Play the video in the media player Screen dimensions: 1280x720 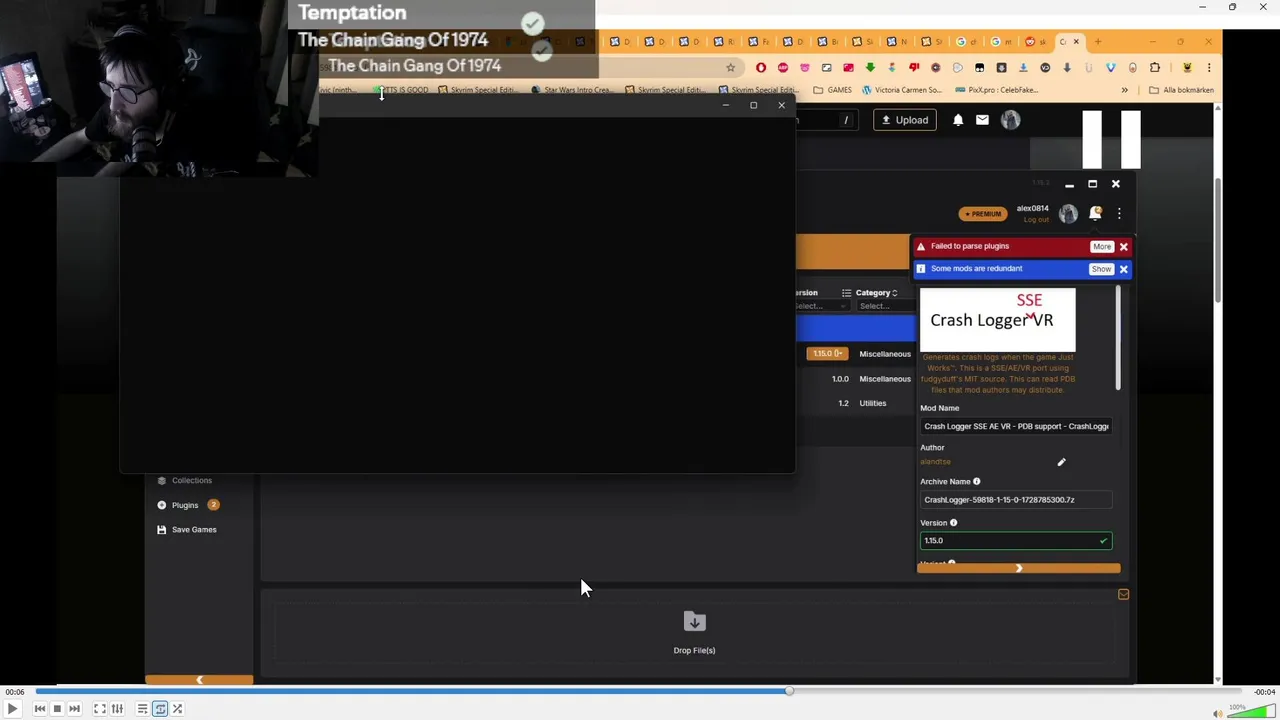[x=12, y=708]
